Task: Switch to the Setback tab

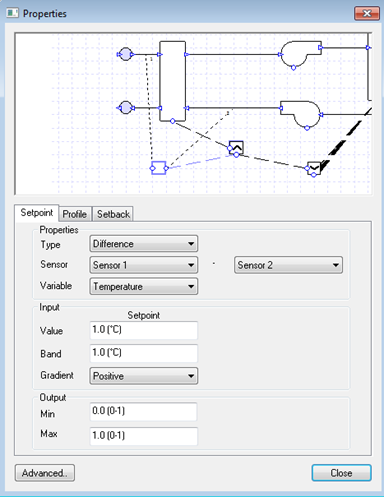Action: pyautogui.click(x=113, y=214)
